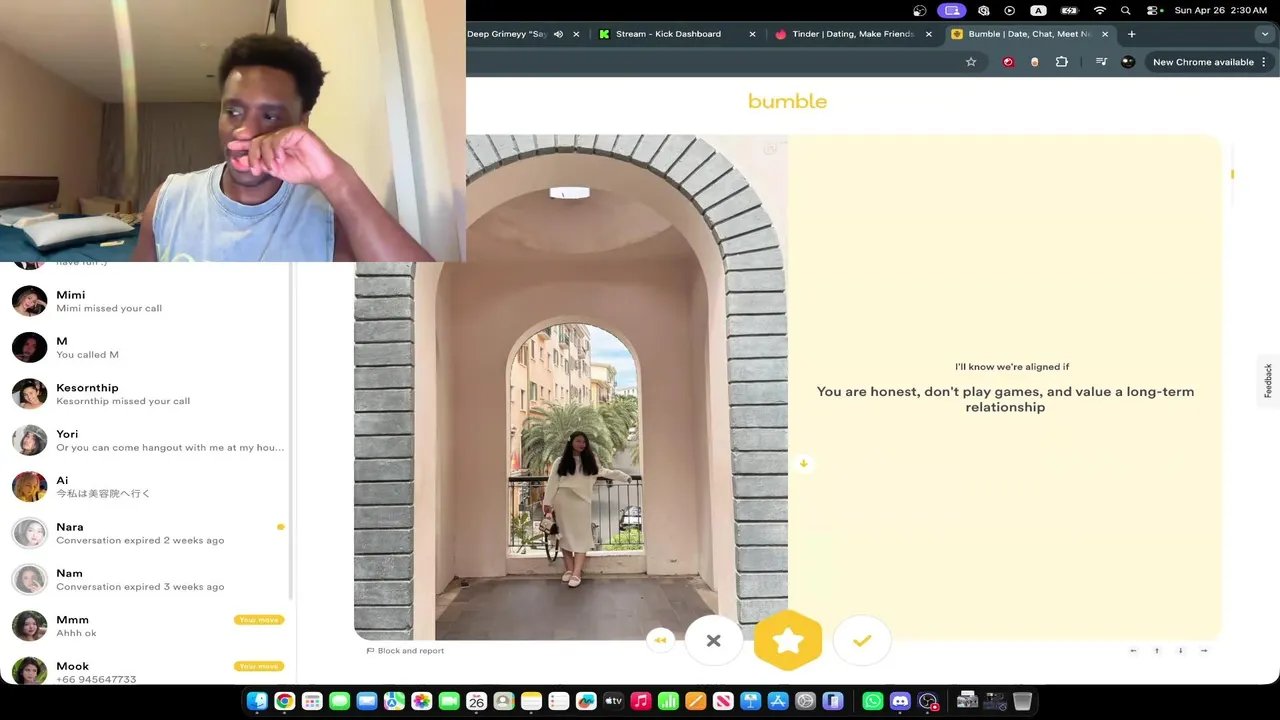The width and height of the screenshot is (1280, 720).
Task: Click the small down arrow key hint icon
Action: click(1180, 651)
